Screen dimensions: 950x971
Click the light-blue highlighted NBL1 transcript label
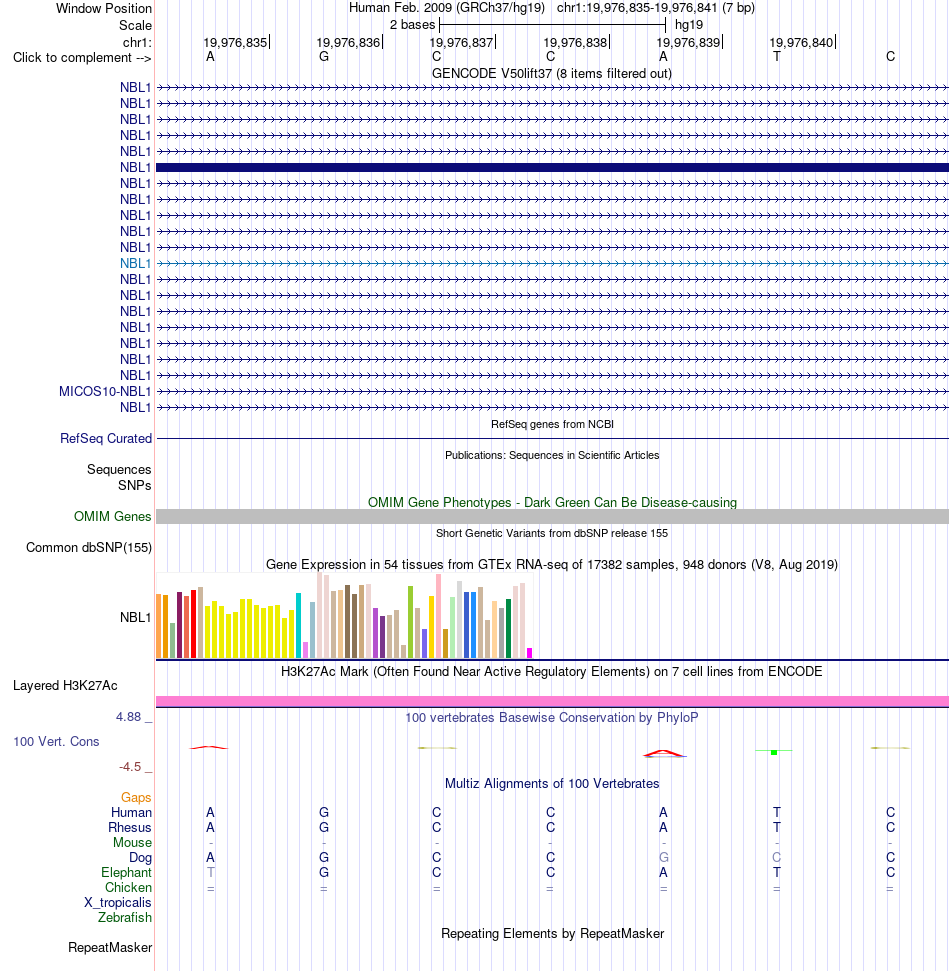click(135, 263)
